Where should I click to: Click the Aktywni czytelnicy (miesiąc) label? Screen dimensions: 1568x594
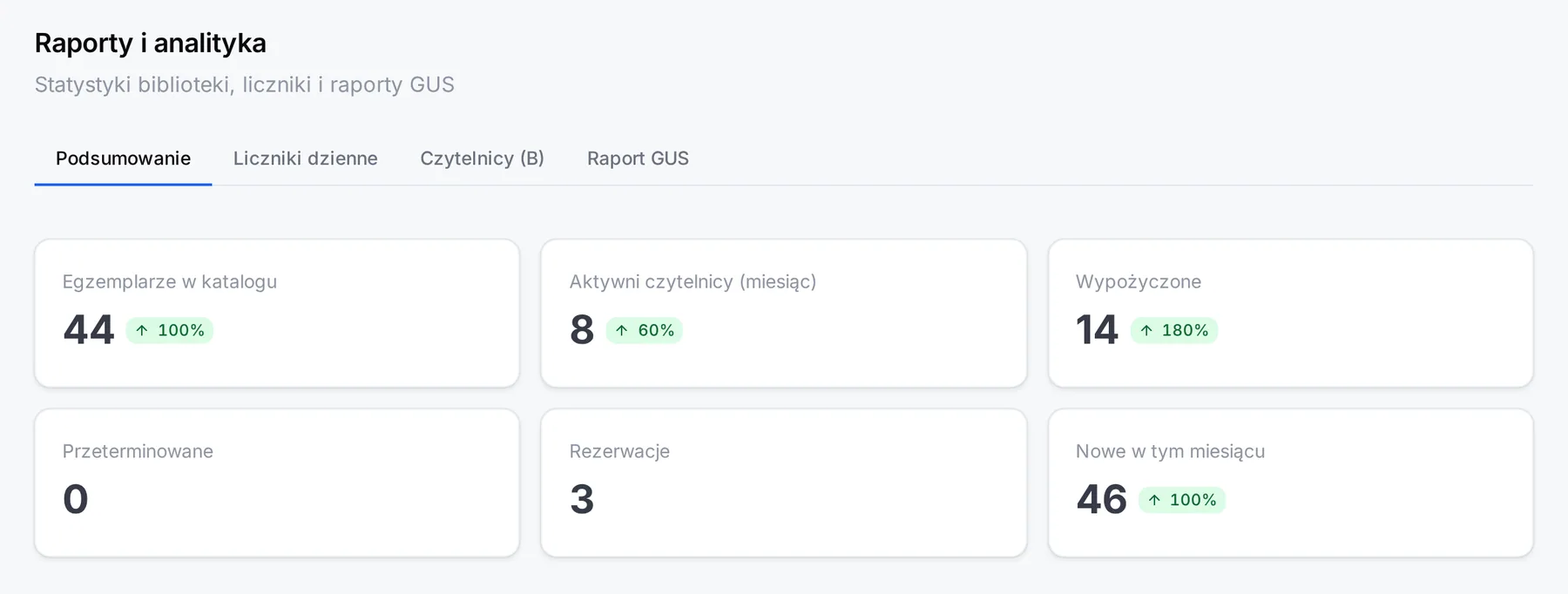pyautogui.click(x=693, y=281)
